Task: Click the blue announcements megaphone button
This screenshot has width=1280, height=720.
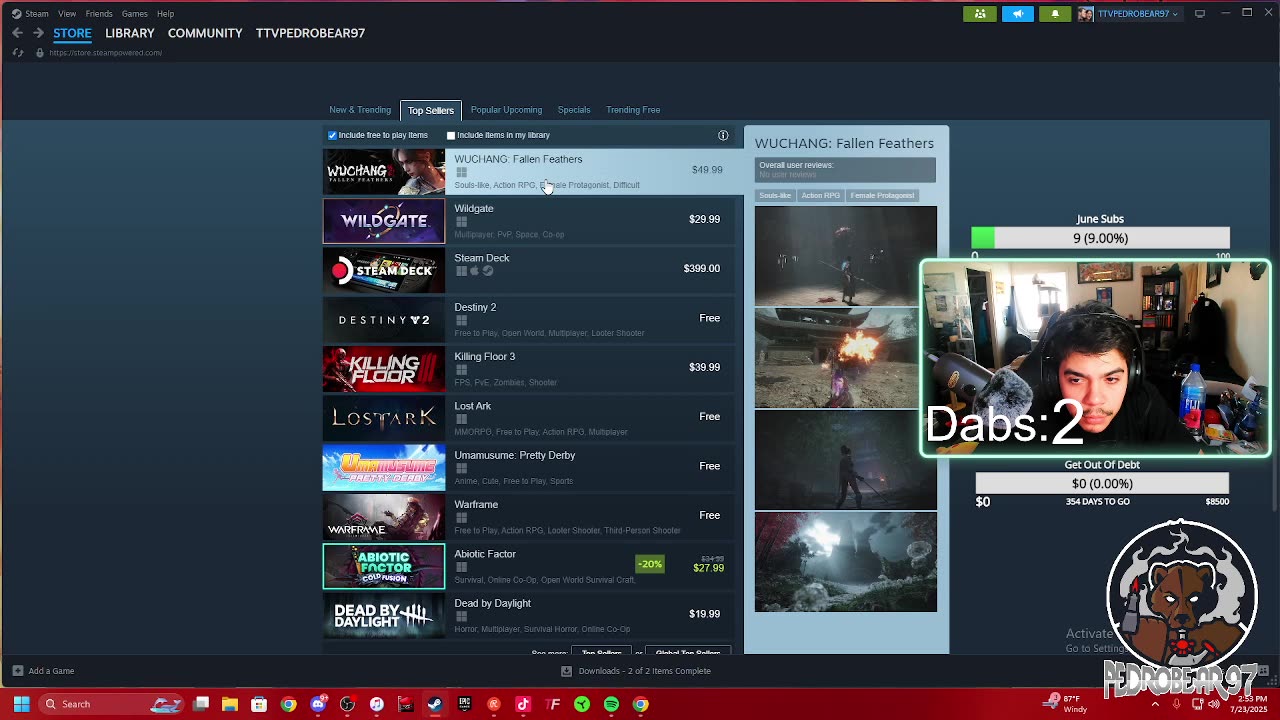Action: coord(1018,14)
